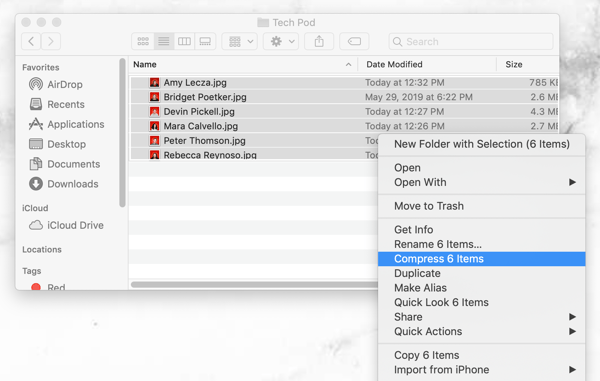Screen dimensions: 600x381
Task: Choose Duplicate from context menu
Action: (481, 273)
